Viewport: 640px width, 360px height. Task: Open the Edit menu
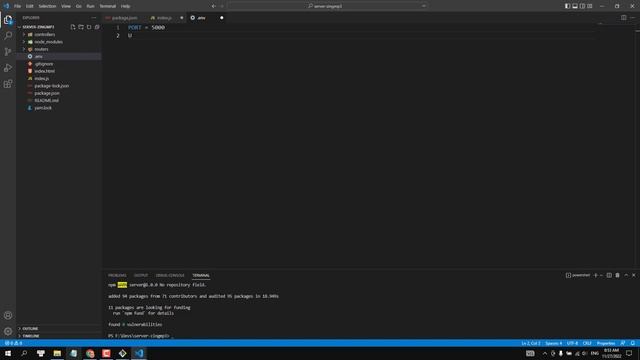[30, 6]
